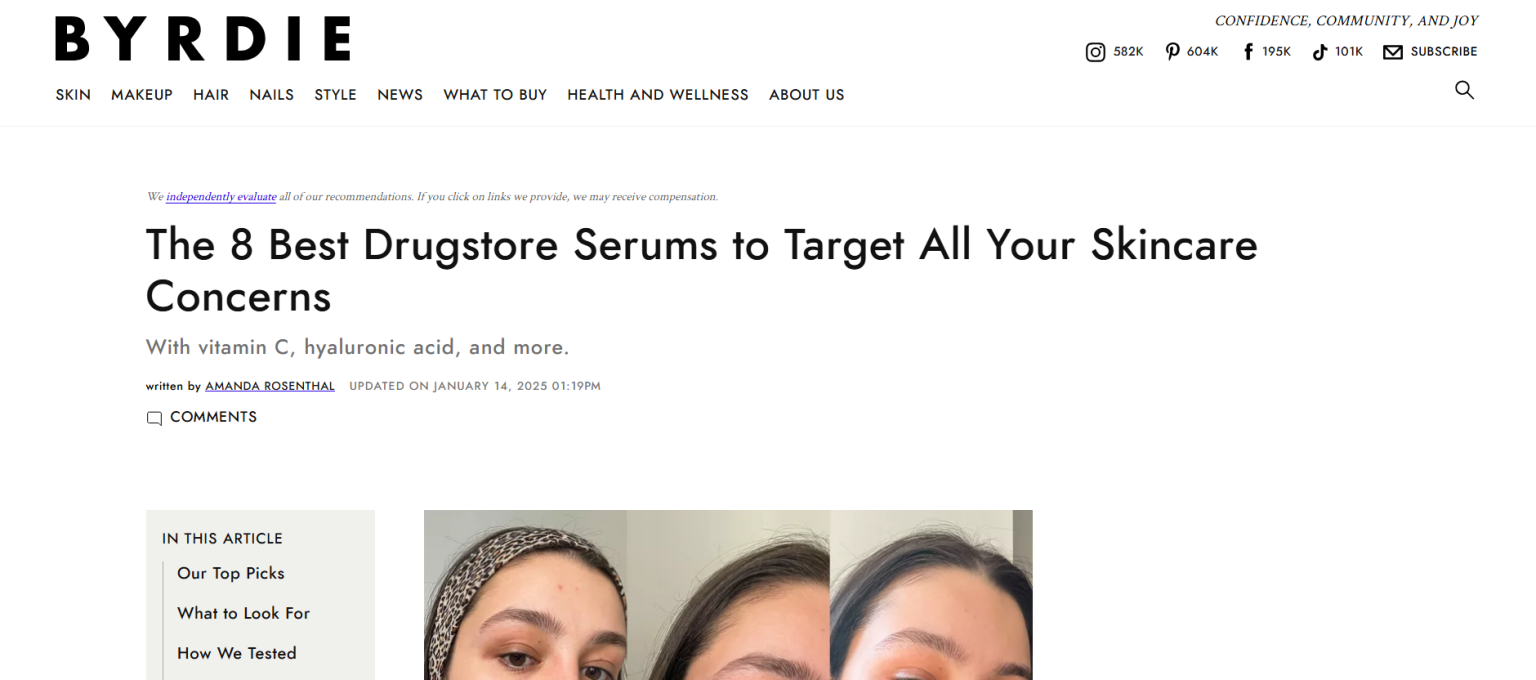
Task: Go to the What to Buy menu
Action: [x=495, y=95]
